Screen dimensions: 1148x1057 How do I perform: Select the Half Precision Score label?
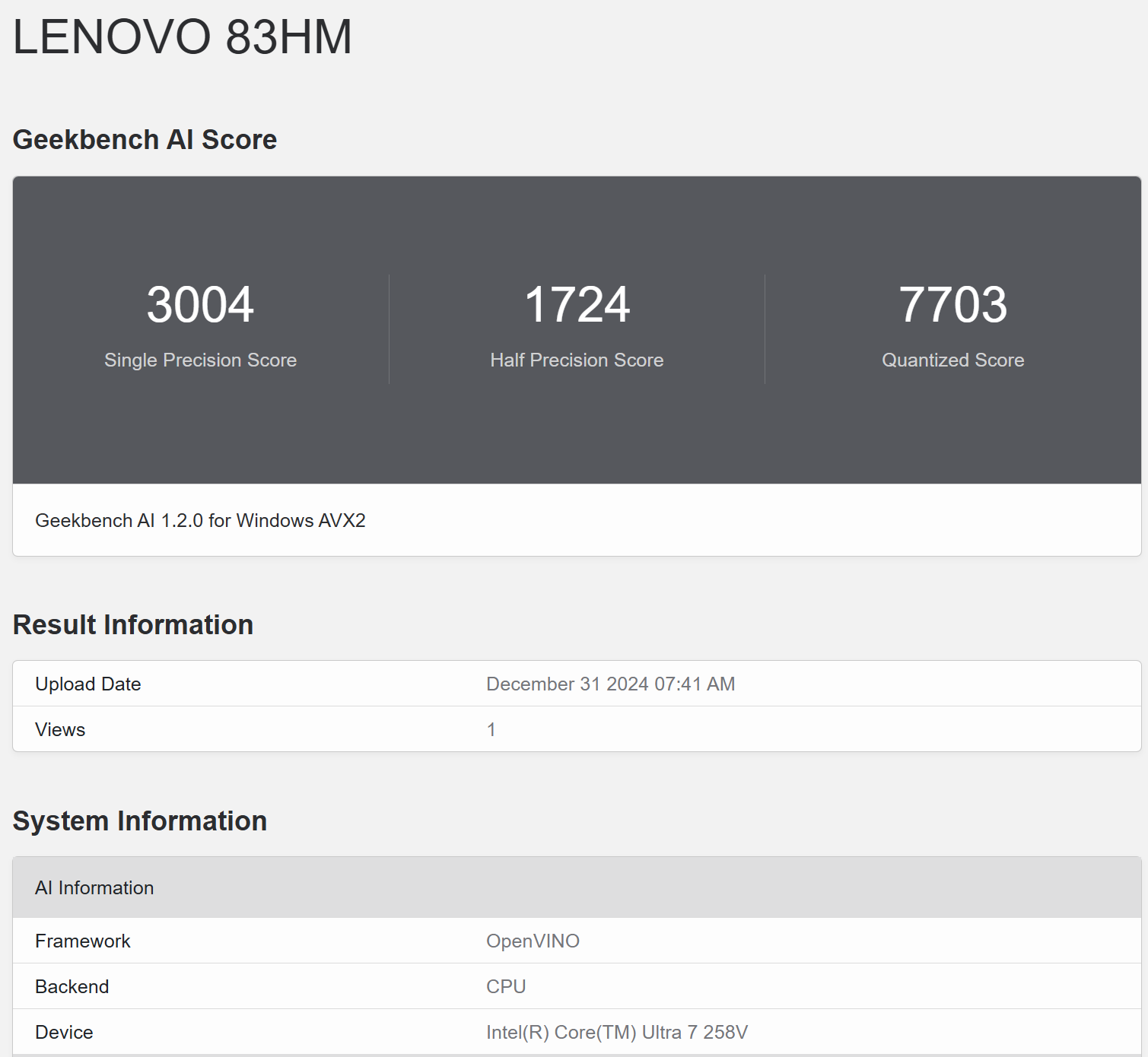pos(577,360)
